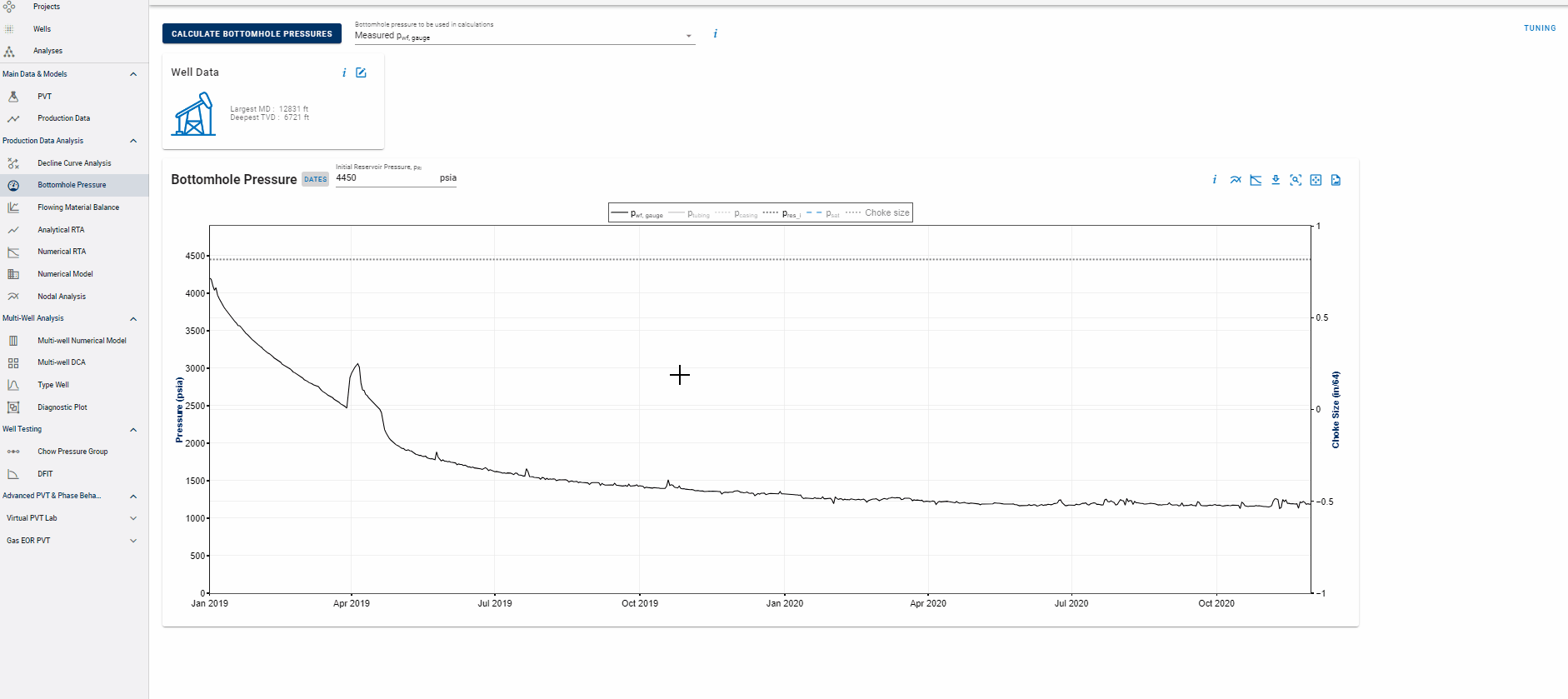Open Diagnostic Plot page
This screenshot has height=699, width=1568.
coord(62,407)
